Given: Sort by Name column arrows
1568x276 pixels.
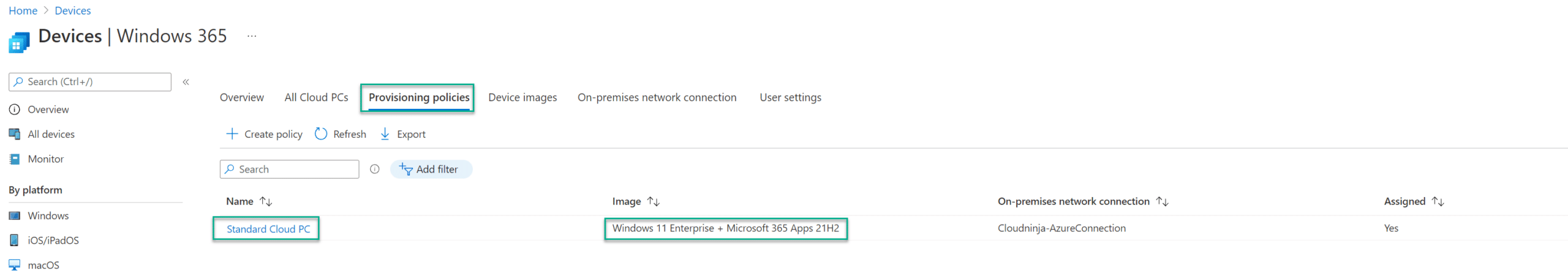Looking at the screenshot, I should pyautogui.click(x=266, y=201).
